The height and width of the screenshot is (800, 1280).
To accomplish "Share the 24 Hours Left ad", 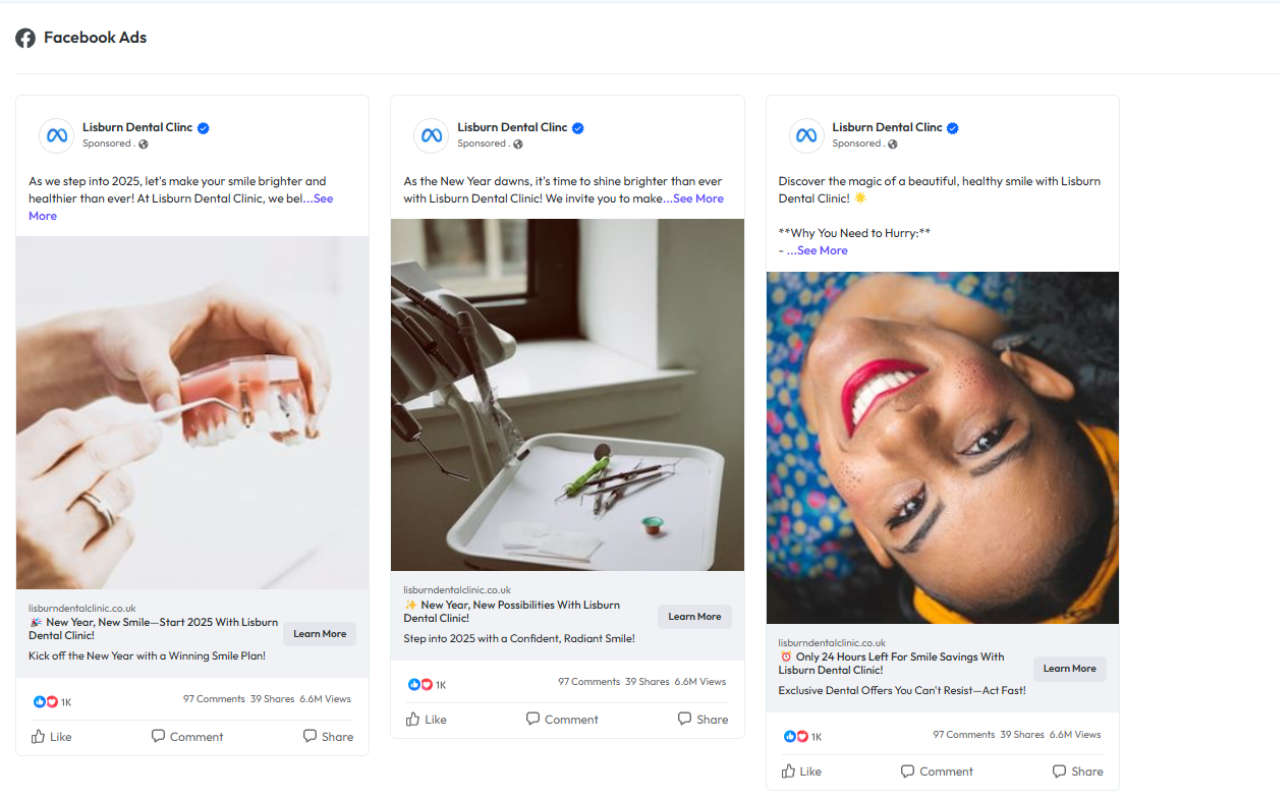I will coord(1078,771).
